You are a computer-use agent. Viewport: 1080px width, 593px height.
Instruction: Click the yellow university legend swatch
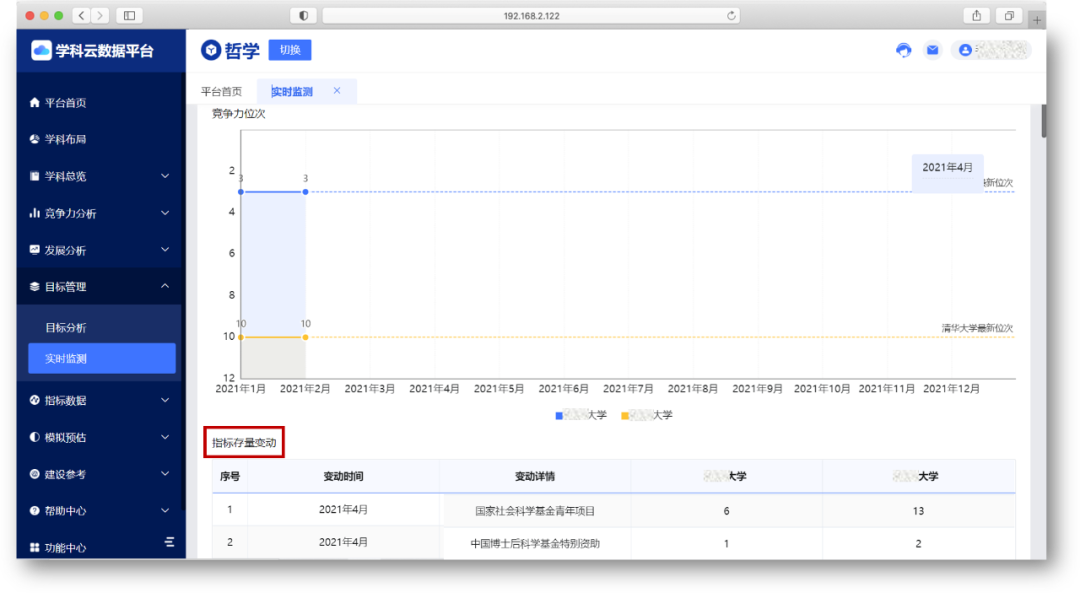pyautogui.click(x=625, y=415)
